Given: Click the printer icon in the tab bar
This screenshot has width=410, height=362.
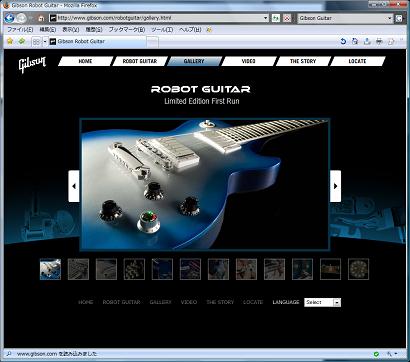Looking at the screenshot, I should [x=379, y=41].
